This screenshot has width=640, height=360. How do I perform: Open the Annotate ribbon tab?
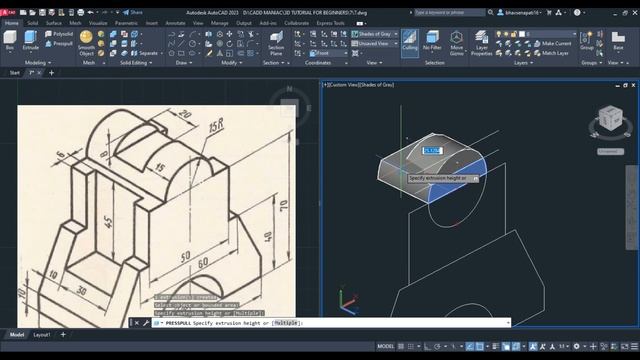(175, 23)
